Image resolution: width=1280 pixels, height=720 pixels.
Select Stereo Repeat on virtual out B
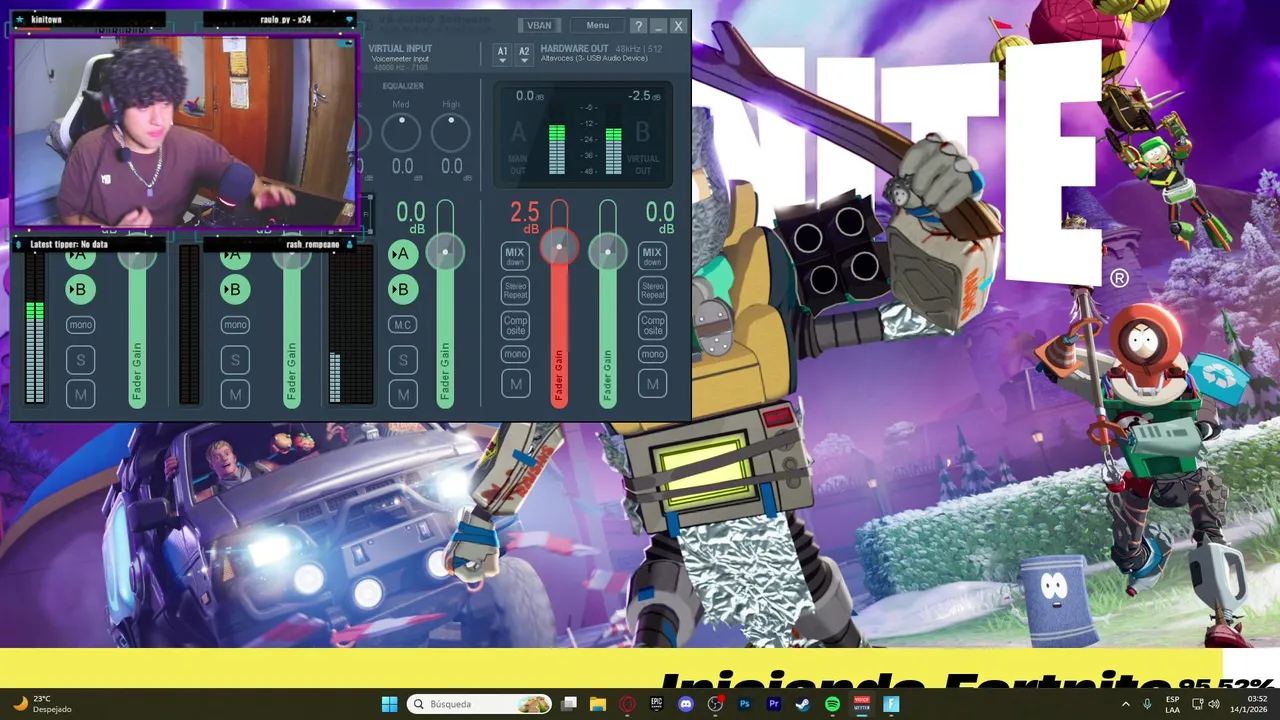click(x=652, y=291)
